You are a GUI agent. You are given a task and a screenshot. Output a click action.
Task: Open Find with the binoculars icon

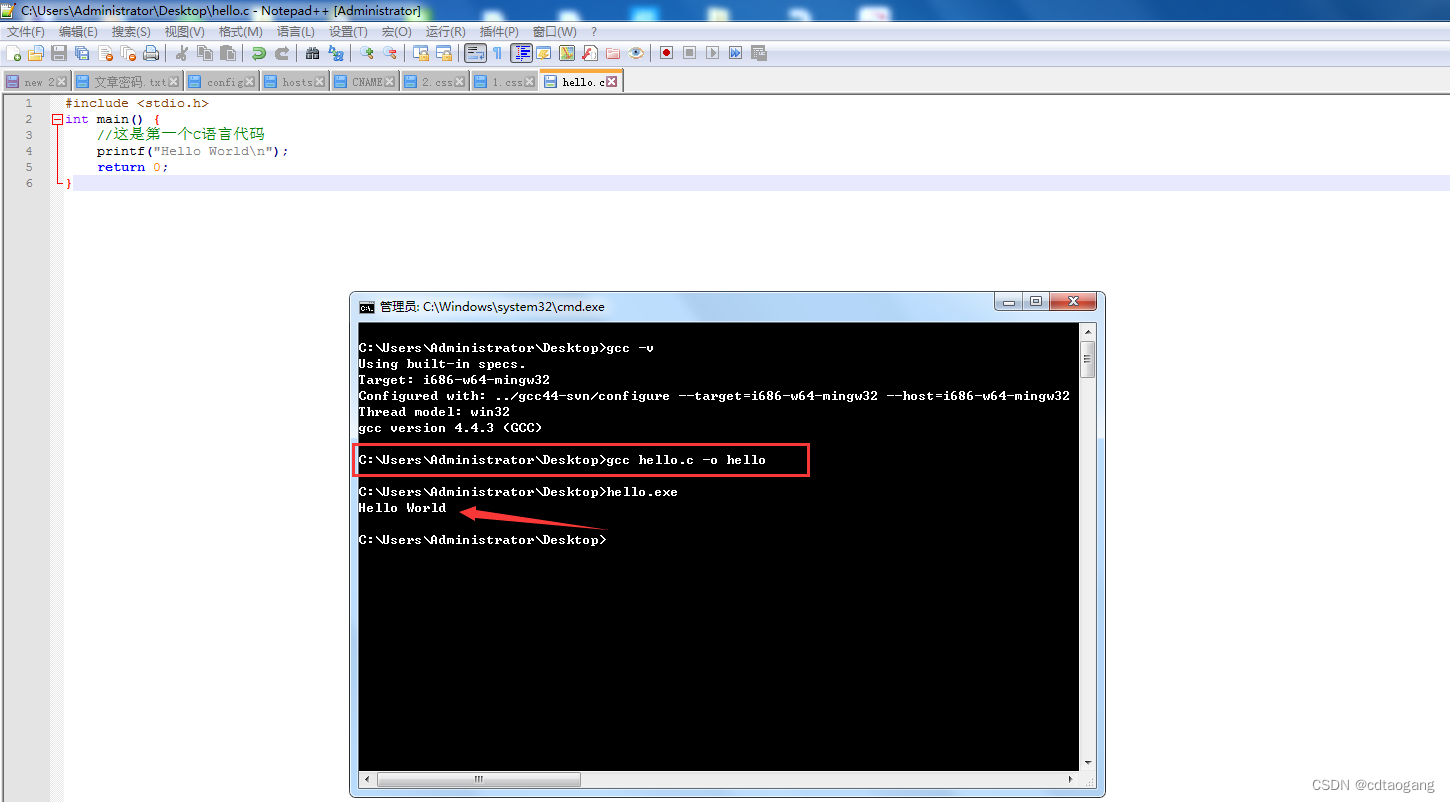point(313,53)
